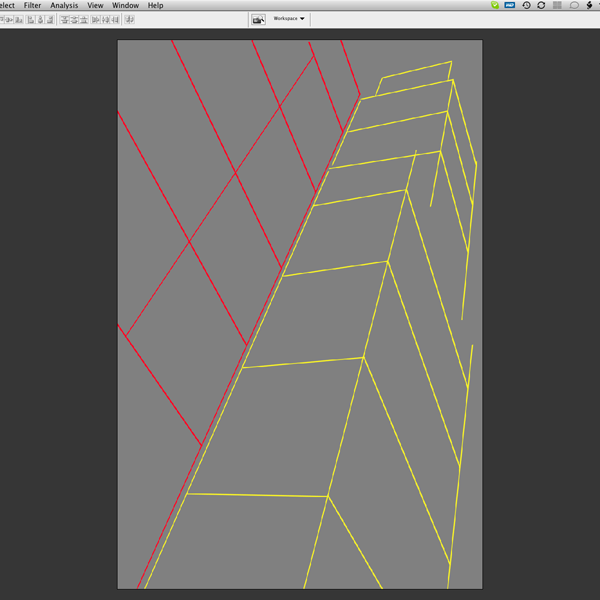Open the Analysis menu
Viewport: 600px width, 600px height.
[64, 5]
